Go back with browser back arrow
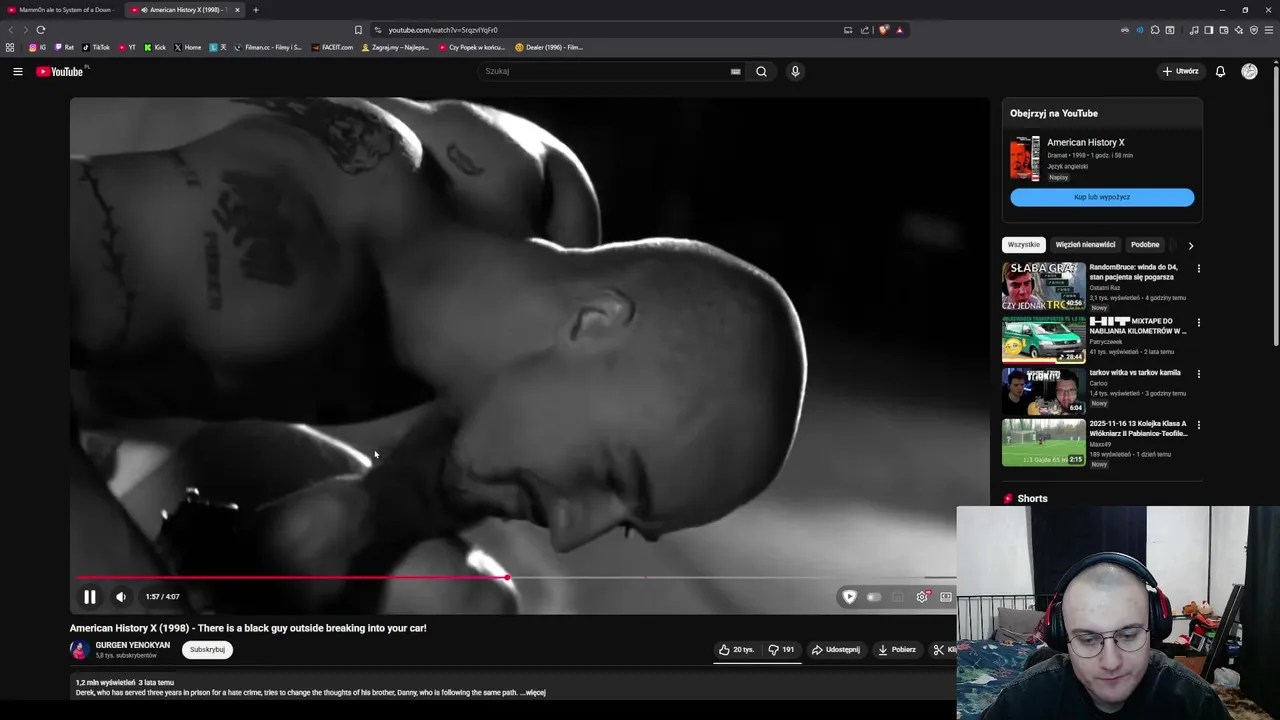Screen dimensions: 1280x720 pos(11,30)
